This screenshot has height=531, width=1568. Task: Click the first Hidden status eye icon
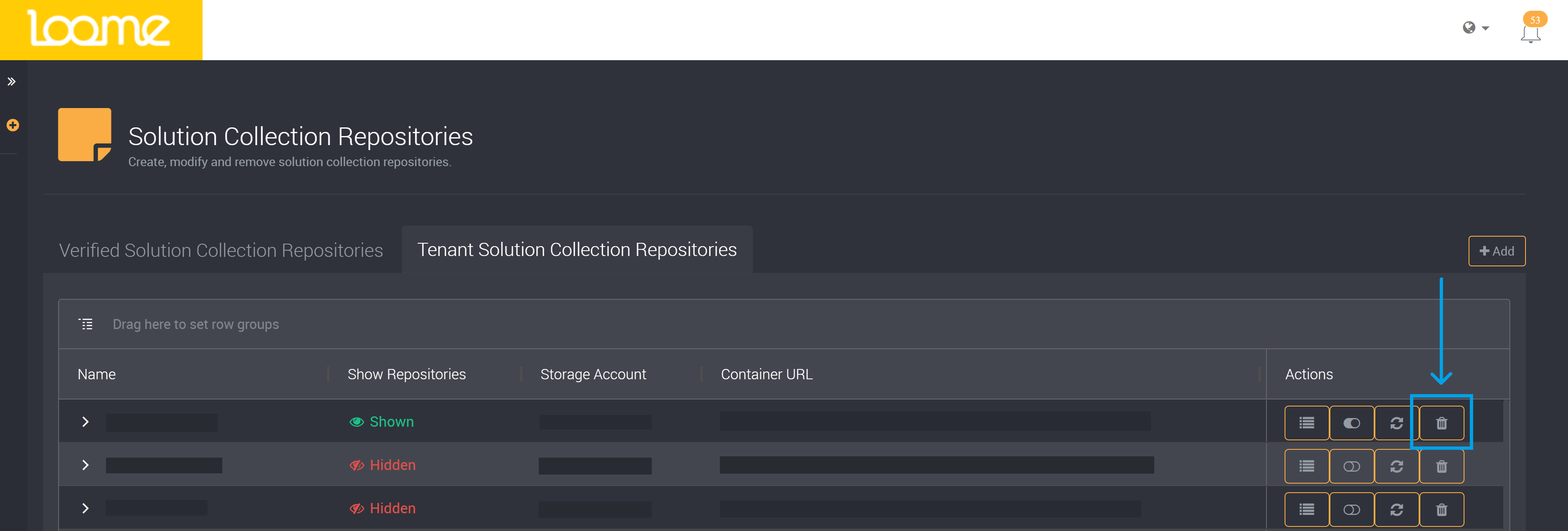(357, 465)
